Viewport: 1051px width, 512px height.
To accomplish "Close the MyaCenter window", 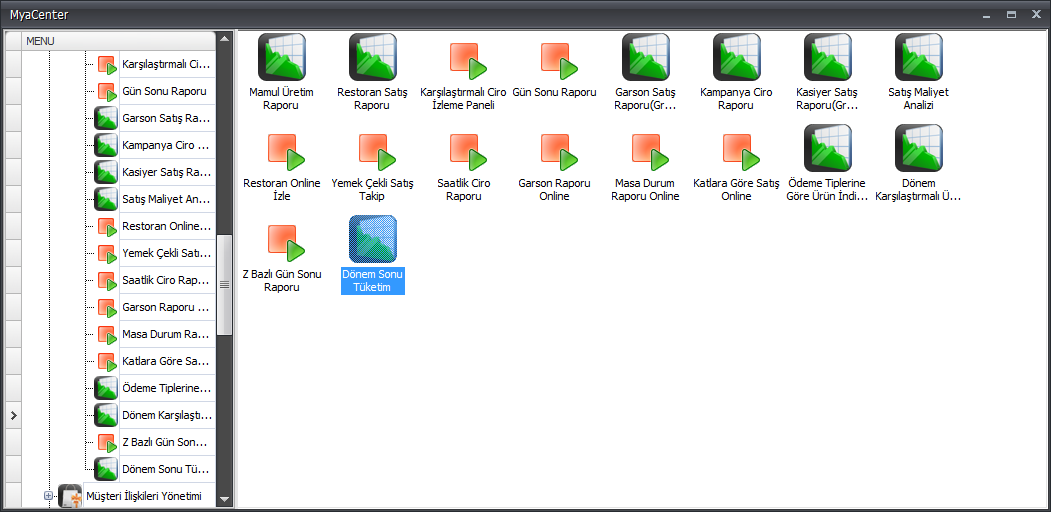I will coord(1037,14).
